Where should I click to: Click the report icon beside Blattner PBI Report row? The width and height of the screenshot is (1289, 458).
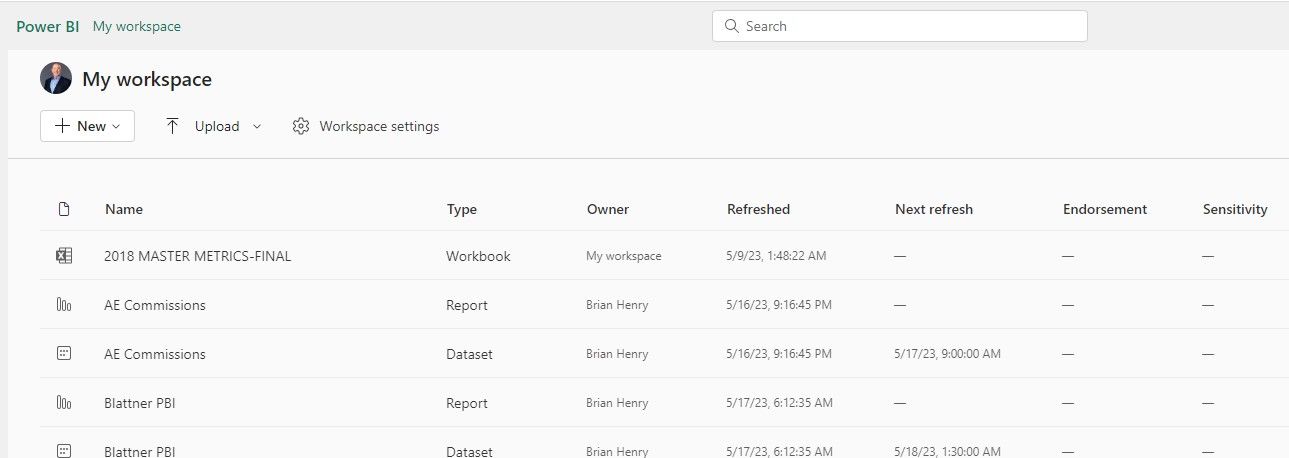pos(64,403)
